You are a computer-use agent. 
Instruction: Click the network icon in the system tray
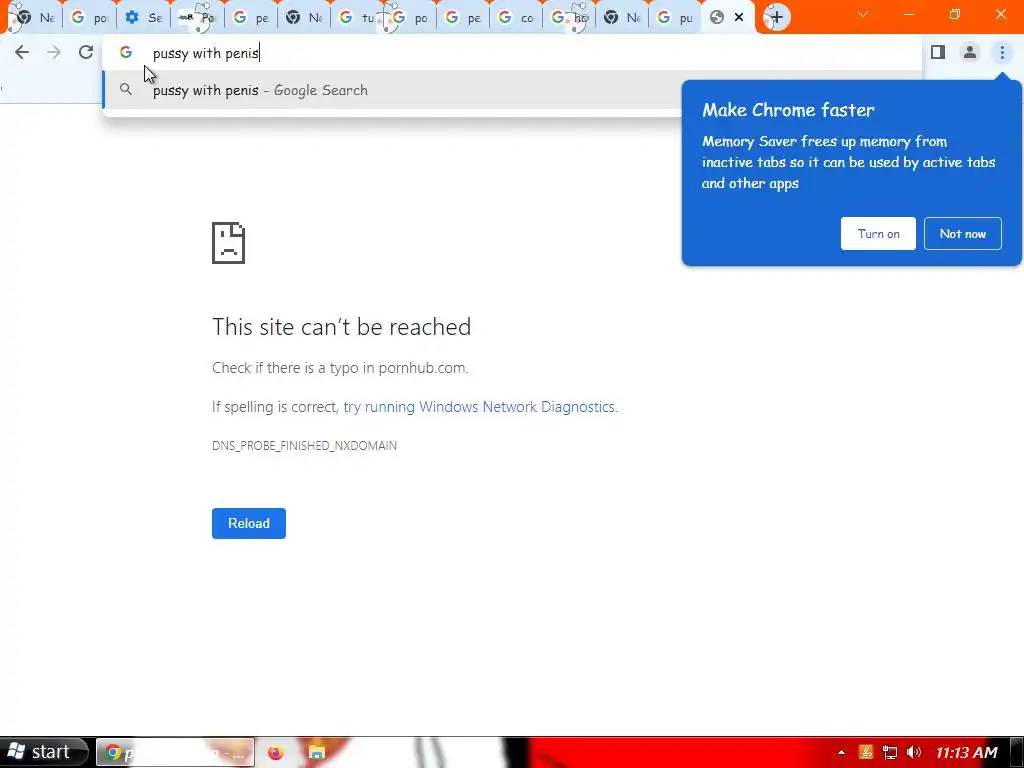point(889,753)
